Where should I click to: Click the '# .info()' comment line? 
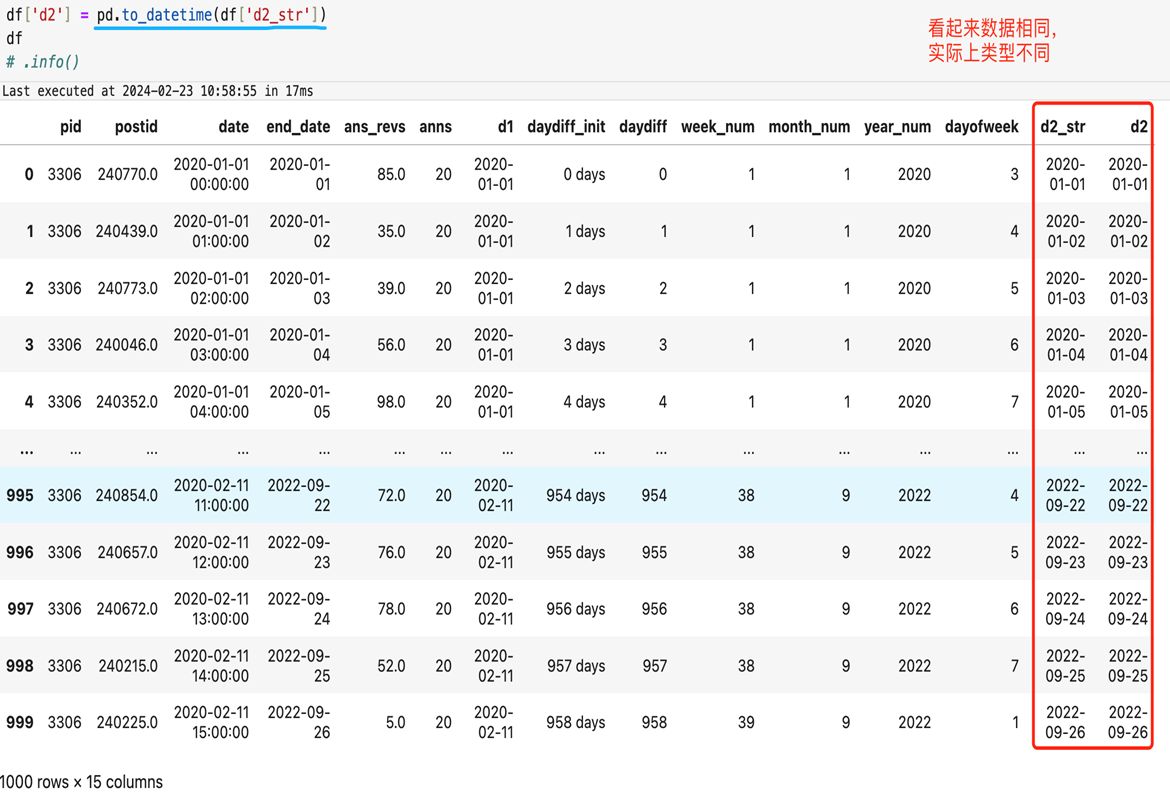tap(43, 62)
